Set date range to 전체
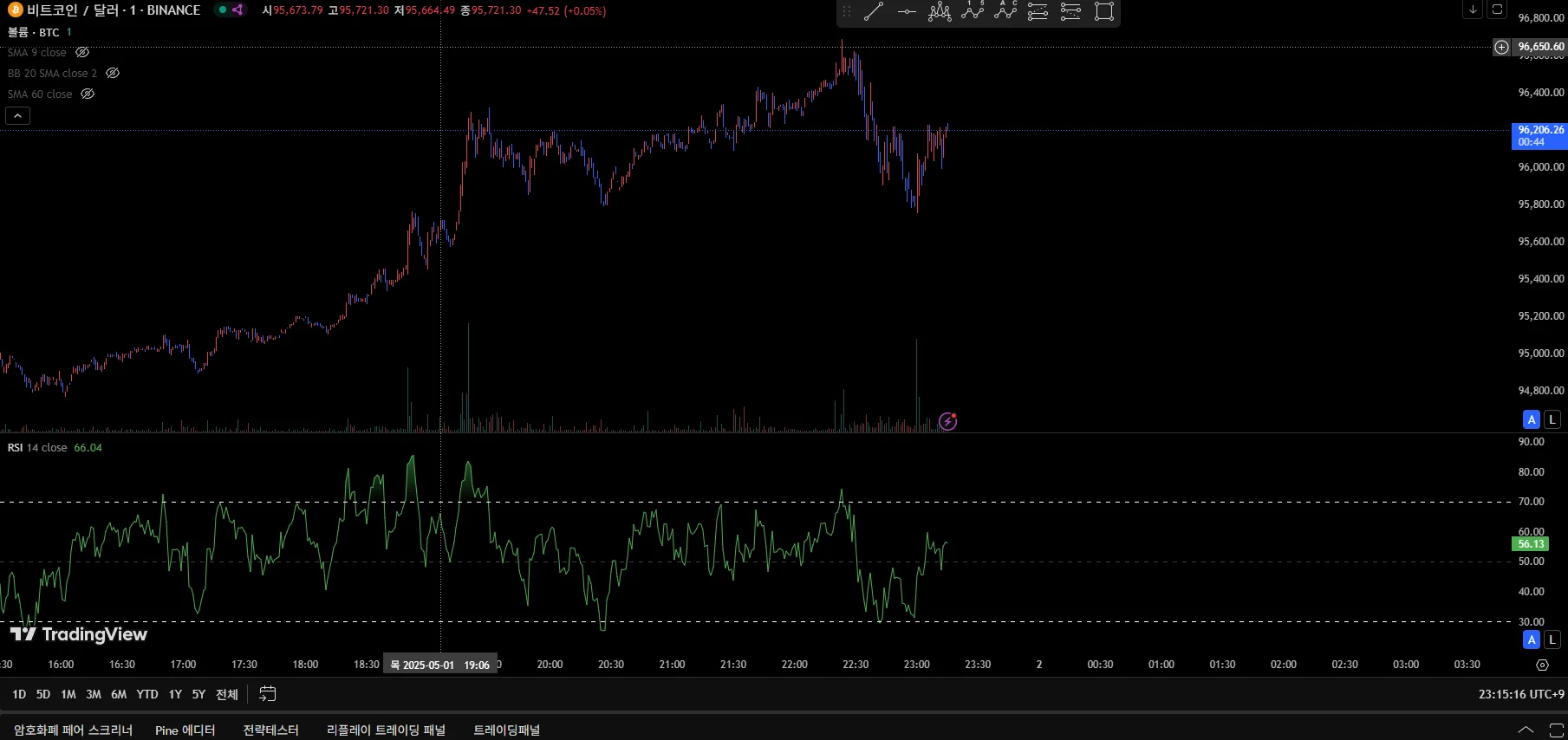The width and height of the screenshot is (1568, 740). tap(227, 694)
